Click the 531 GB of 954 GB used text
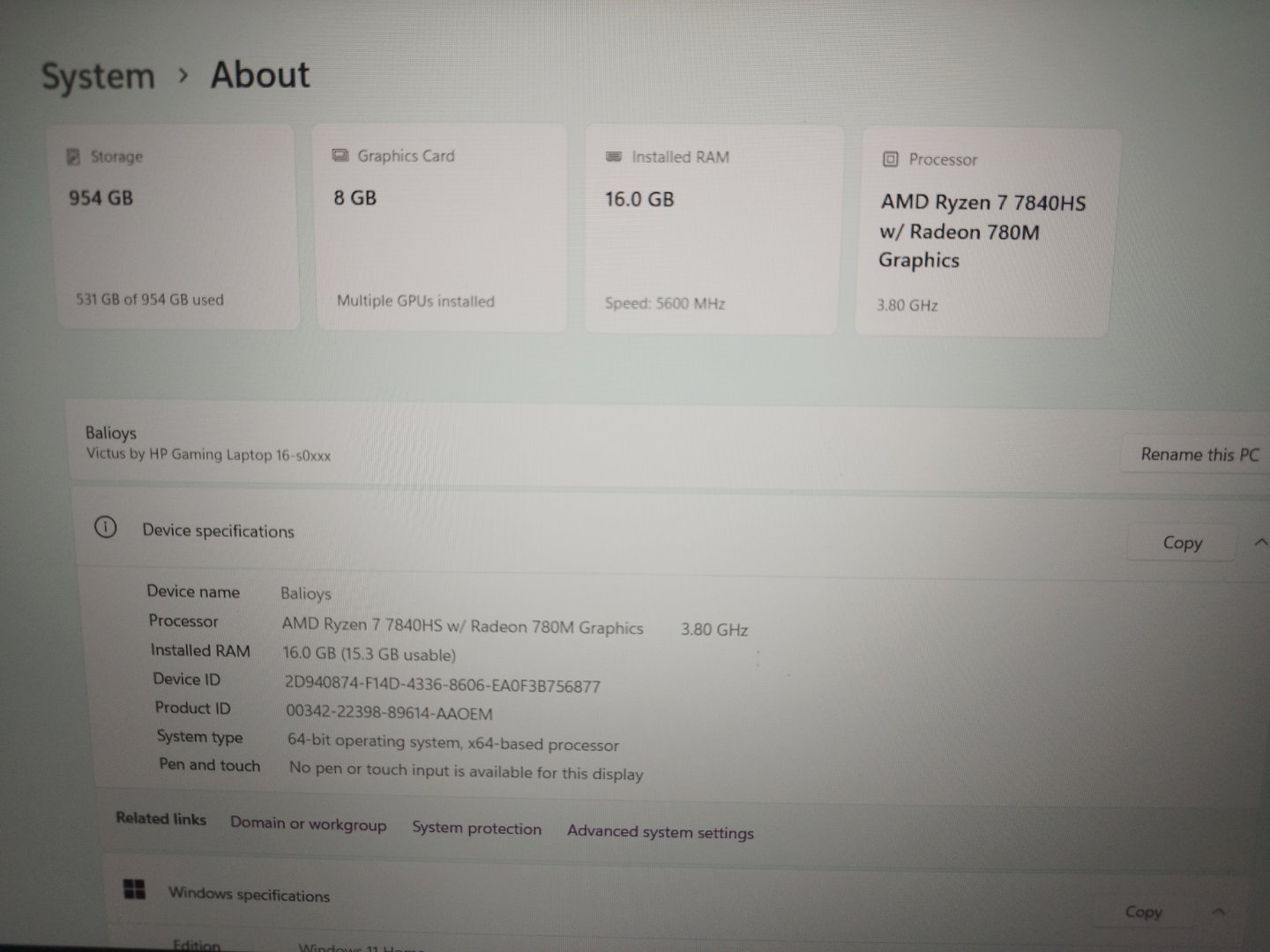 (x=149, y=300)
